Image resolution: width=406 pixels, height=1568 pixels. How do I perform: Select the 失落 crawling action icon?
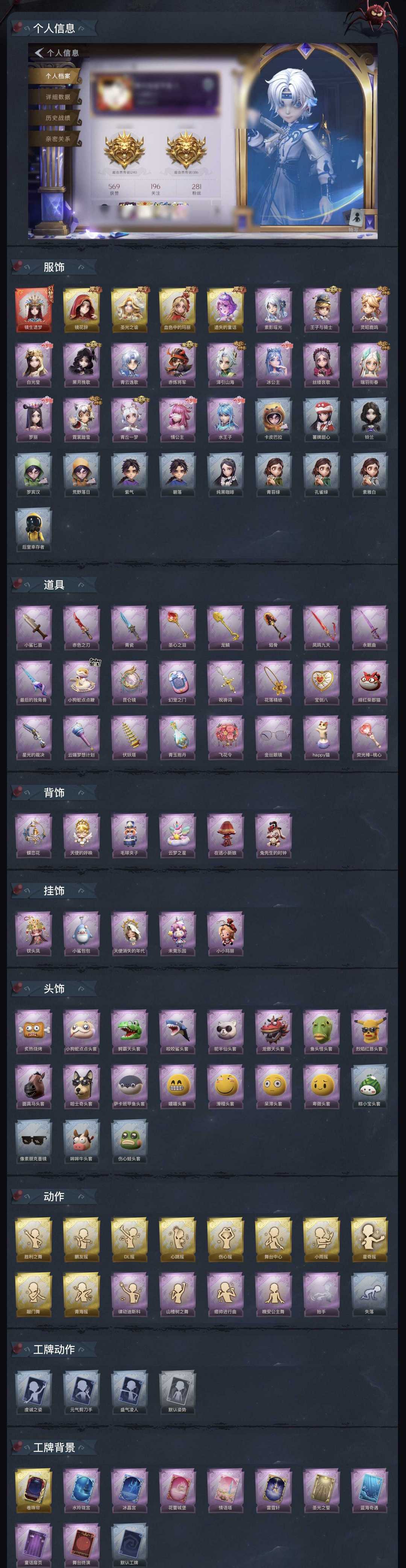click(370, 1293)
